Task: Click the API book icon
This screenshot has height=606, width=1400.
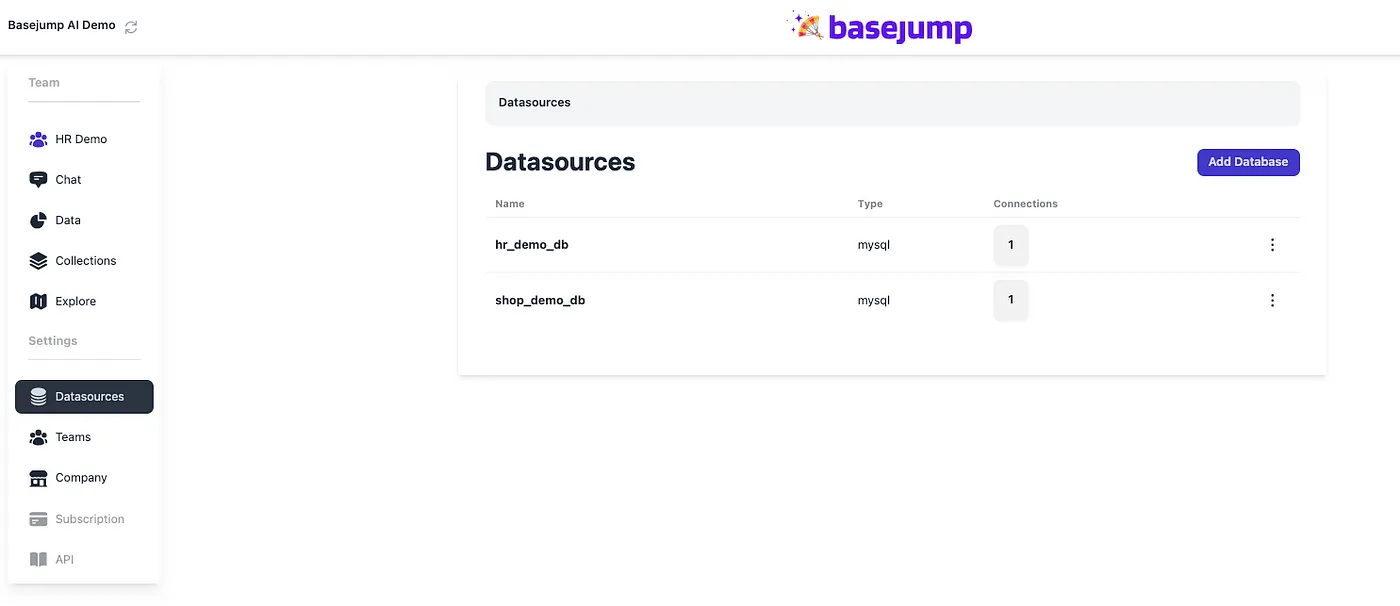Action: click(38, 560)
